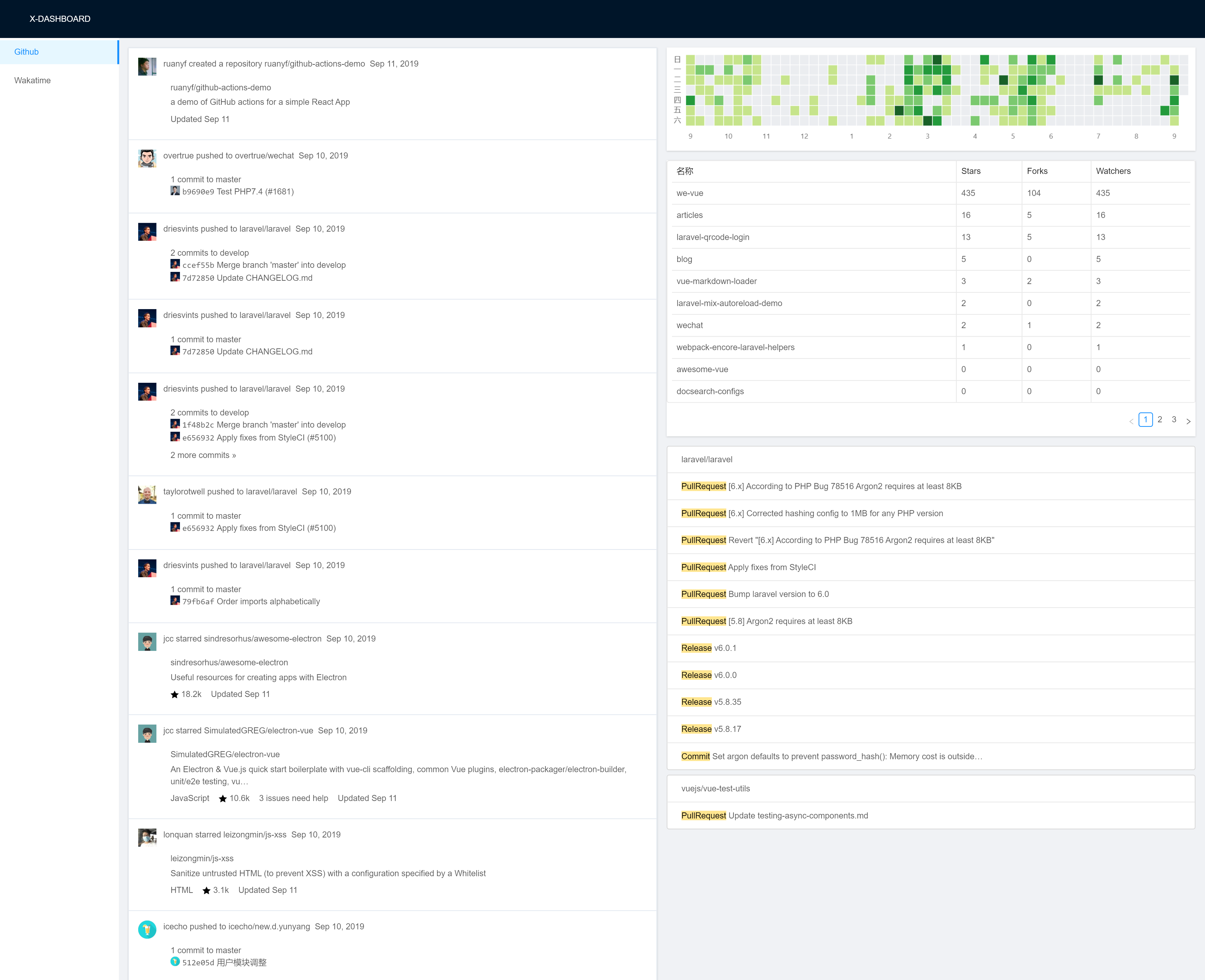1205x980 pixels.
Task: Open Release v6.0.1 entry
Action: click(708, 648)
